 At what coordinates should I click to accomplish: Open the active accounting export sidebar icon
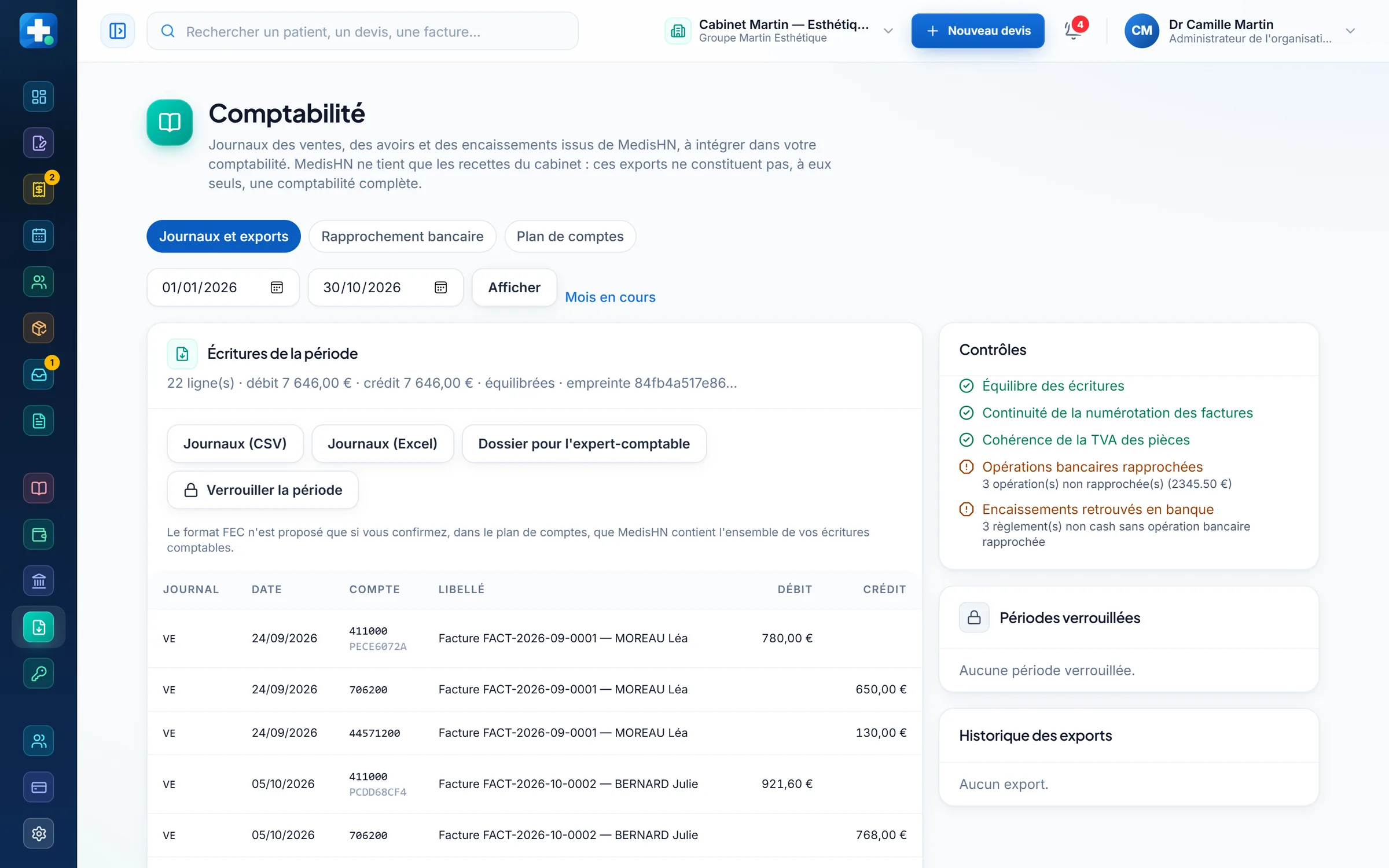click(39, 627)
